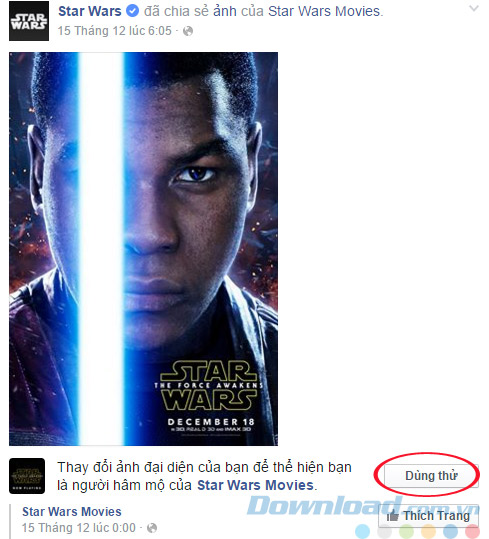Open the 15 Tháng 12 lúc 0:00 timestamp

(79, 528)
